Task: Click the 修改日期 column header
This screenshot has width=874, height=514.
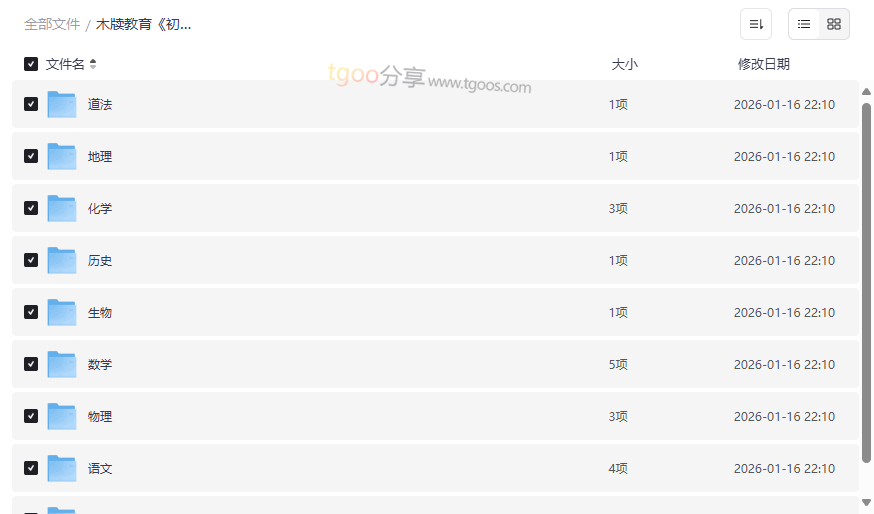Action: 763,64
